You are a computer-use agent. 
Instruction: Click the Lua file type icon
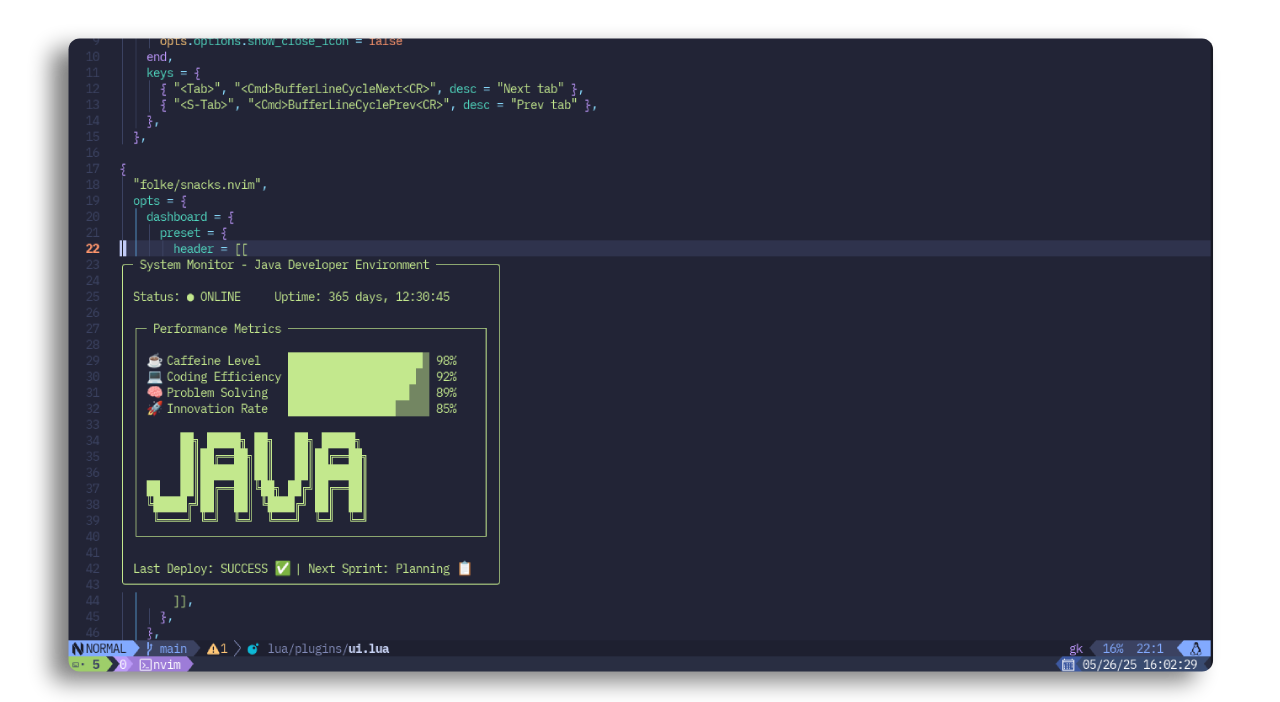coord(253,649)
